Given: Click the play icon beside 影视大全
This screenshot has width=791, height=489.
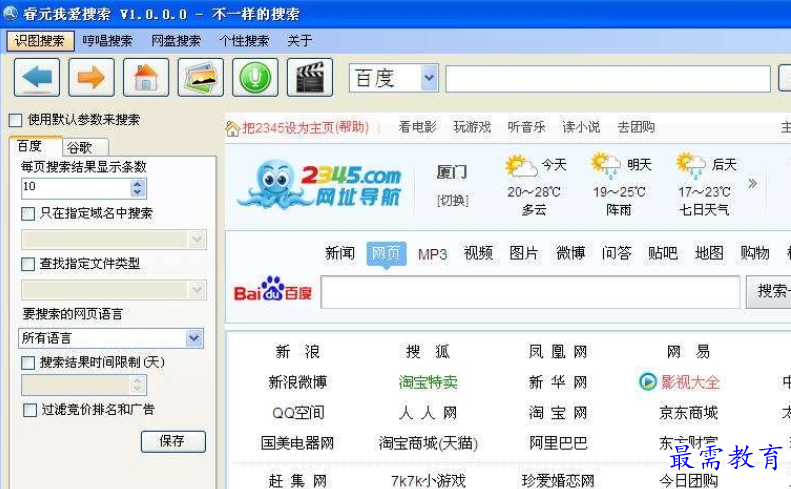Looking at the screenshot, I should (647, 382).
